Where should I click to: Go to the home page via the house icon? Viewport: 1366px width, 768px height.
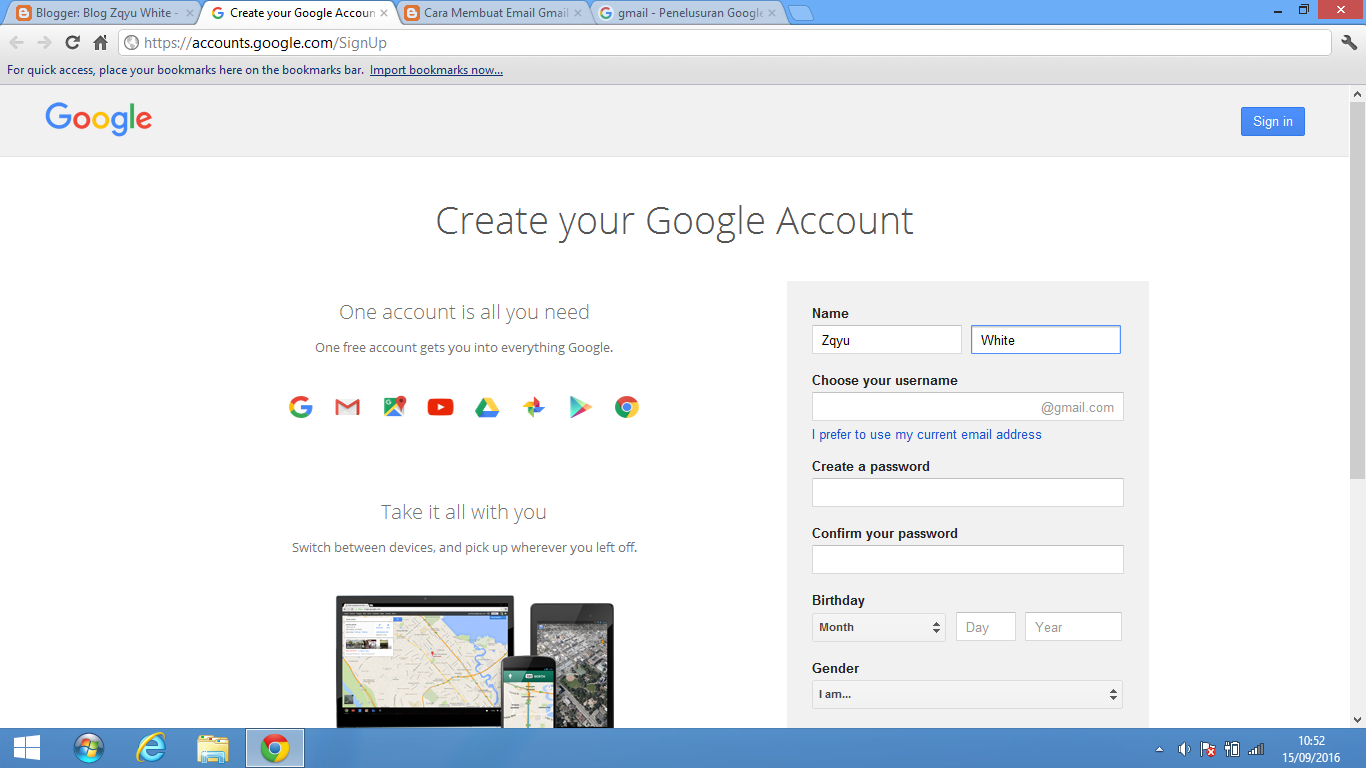(x=100, y=42)
